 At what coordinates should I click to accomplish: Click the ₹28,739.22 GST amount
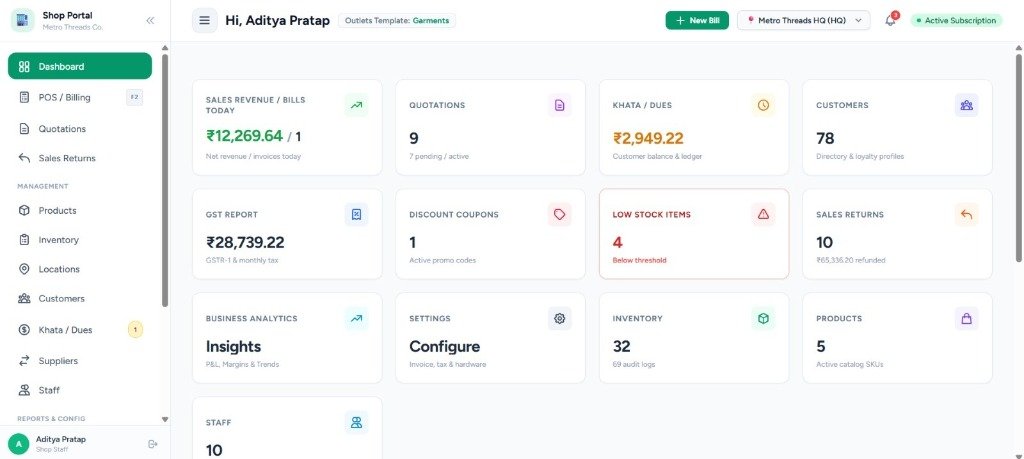click(x=245, y=242)
